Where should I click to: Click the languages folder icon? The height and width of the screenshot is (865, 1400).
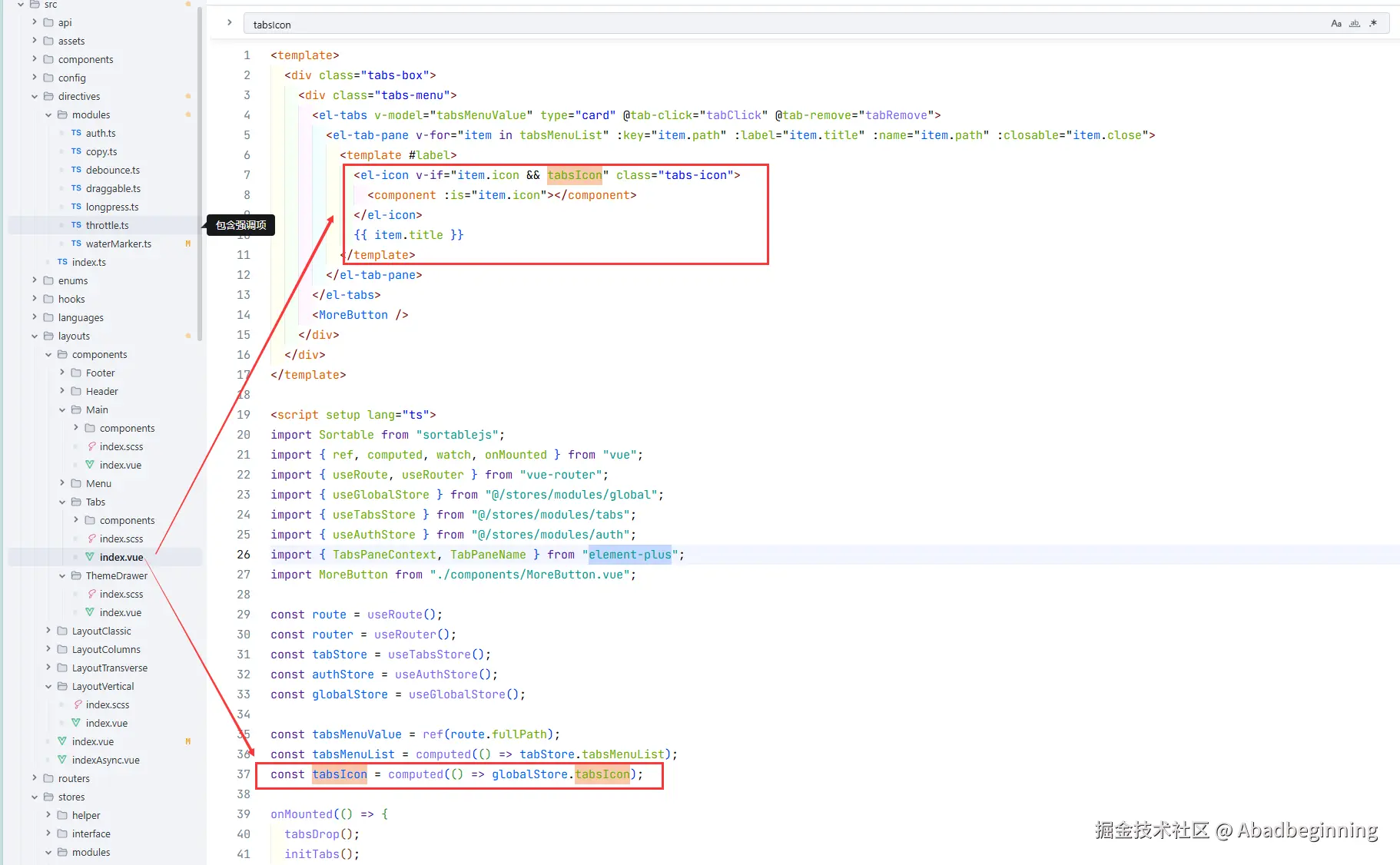point(48,317)
